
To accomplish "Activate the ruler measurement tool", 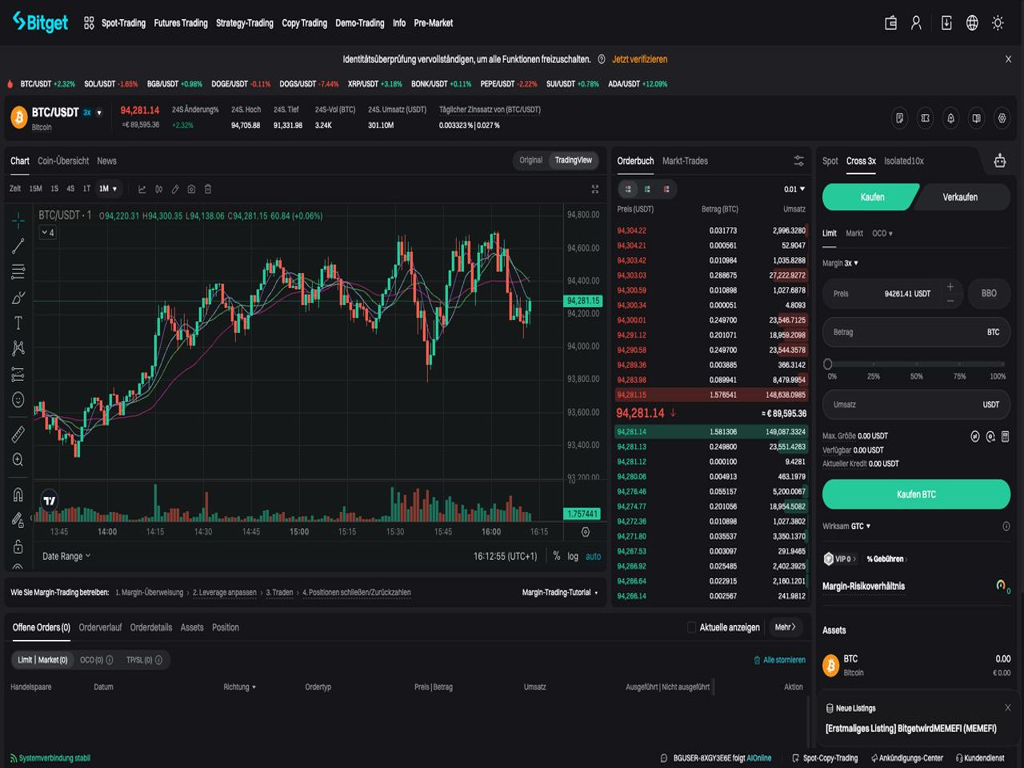I will (x=18, y=435).
